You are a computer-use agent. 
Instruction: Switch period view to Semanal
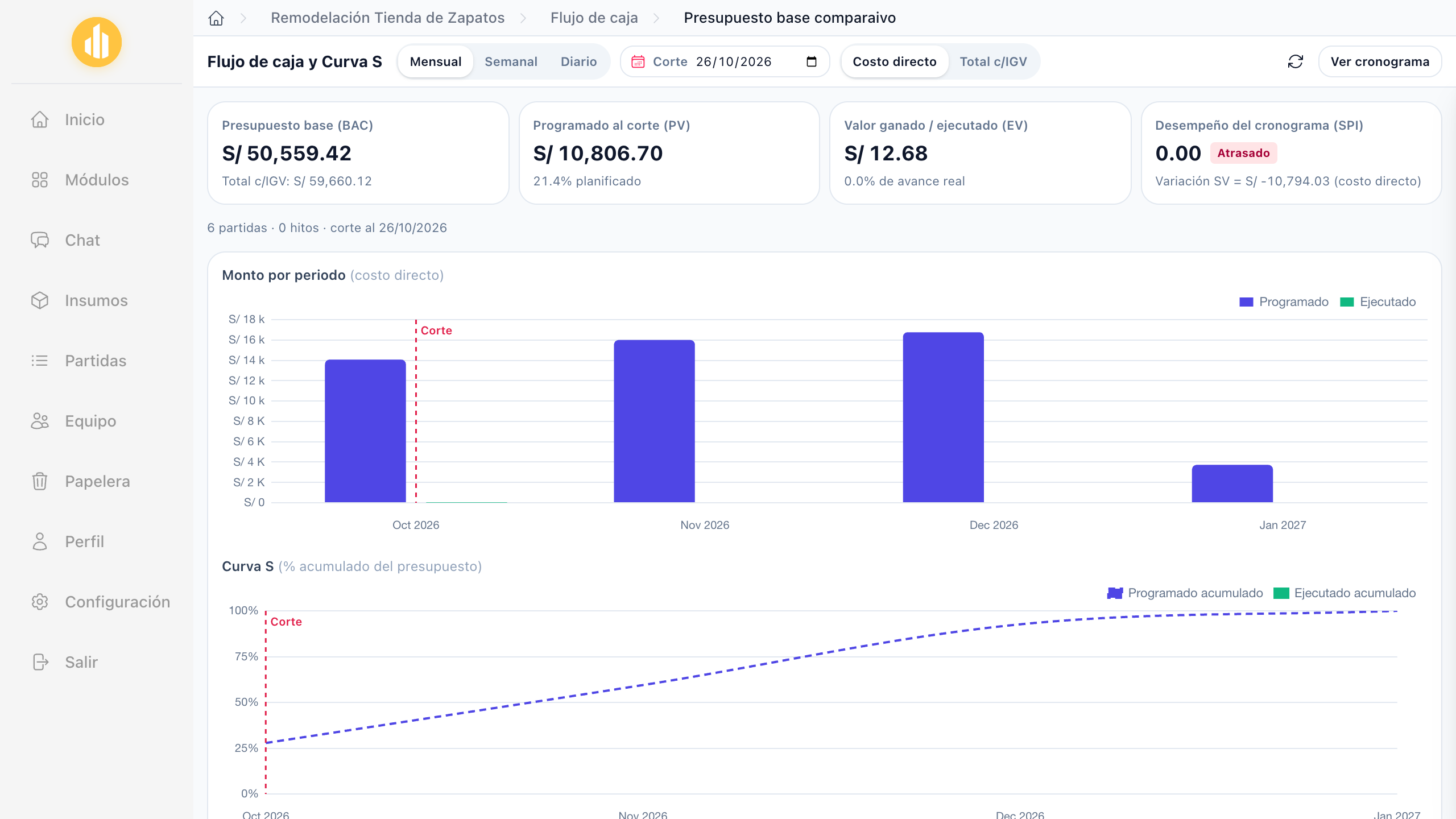(x=511, y=61)
